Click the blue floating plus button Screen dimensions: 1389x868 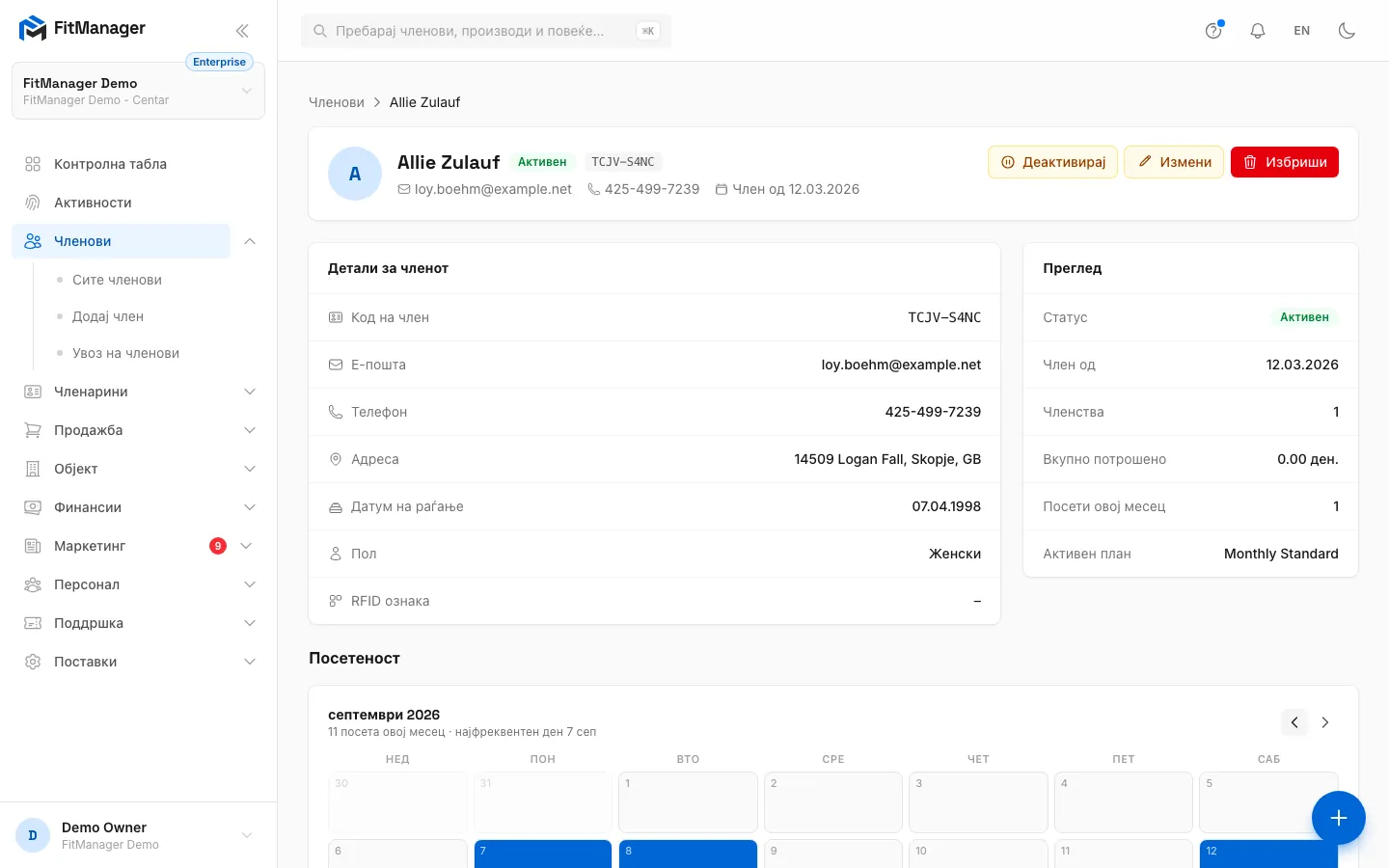[1339, 818]
